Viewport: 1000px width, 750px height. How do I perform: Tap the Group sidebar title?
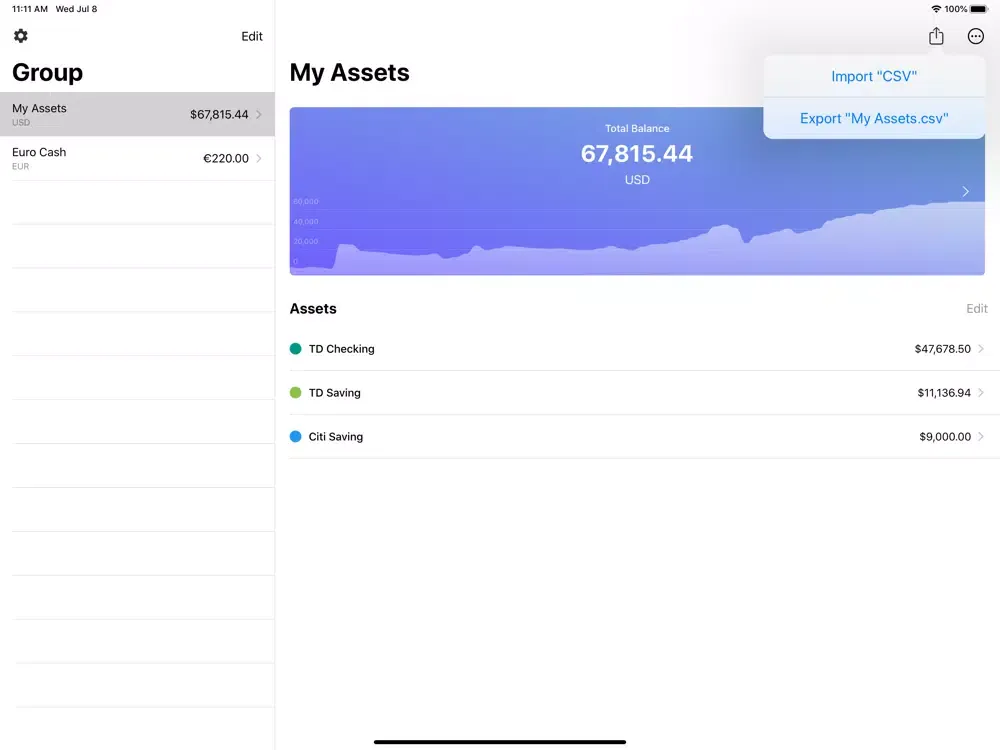click(47, 72)
